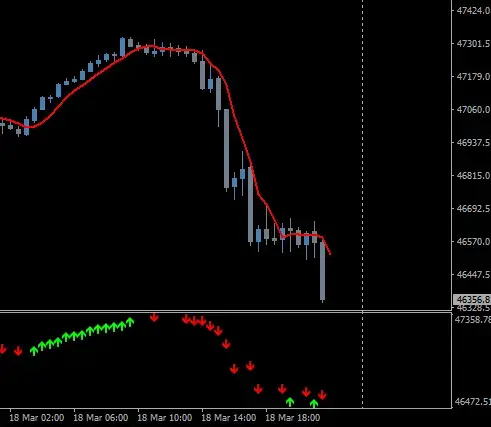Click the 47179.0 price axis label
Screen dimensions: 491x427
pos(473,77)
